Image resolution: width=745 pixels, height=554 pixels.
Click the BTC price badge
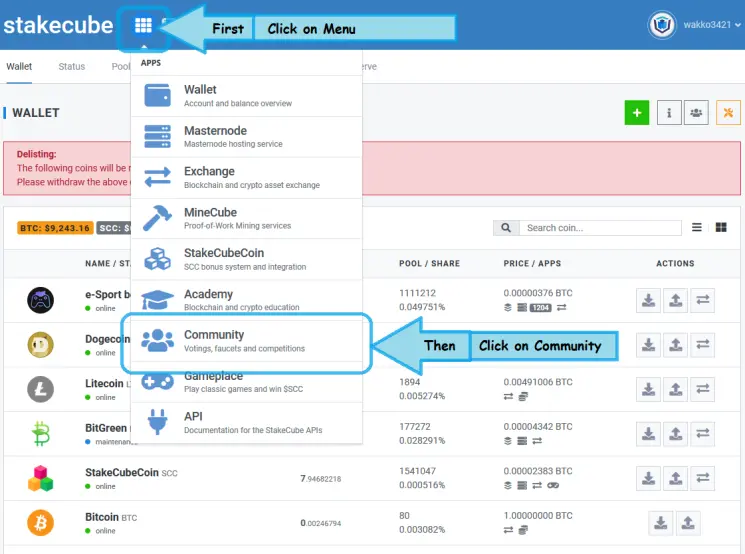[55, 228]
